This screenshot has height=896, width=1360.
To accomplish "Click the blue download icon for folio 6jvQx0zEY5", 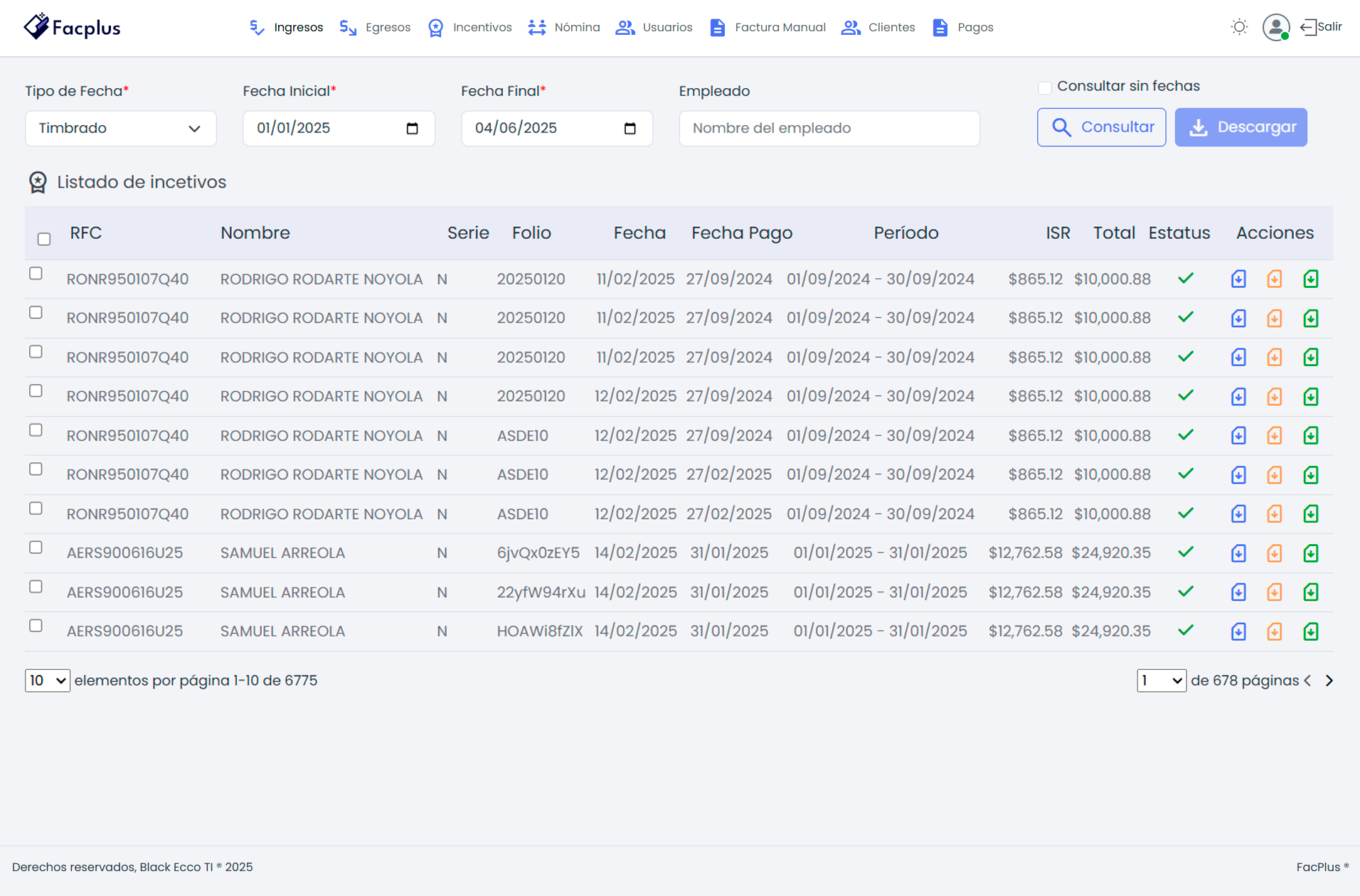I will 1238,553.
